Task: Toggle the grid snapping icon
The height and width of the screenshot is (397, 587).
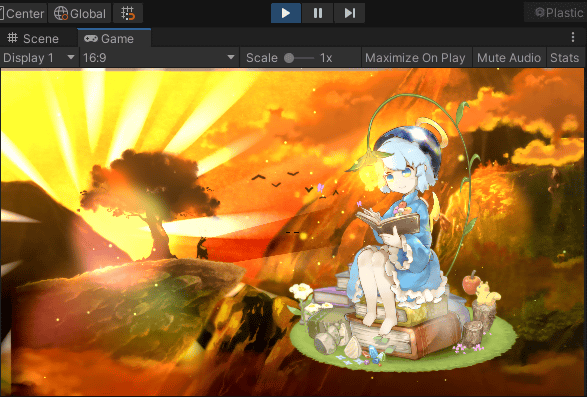Action: click(128, 13)
